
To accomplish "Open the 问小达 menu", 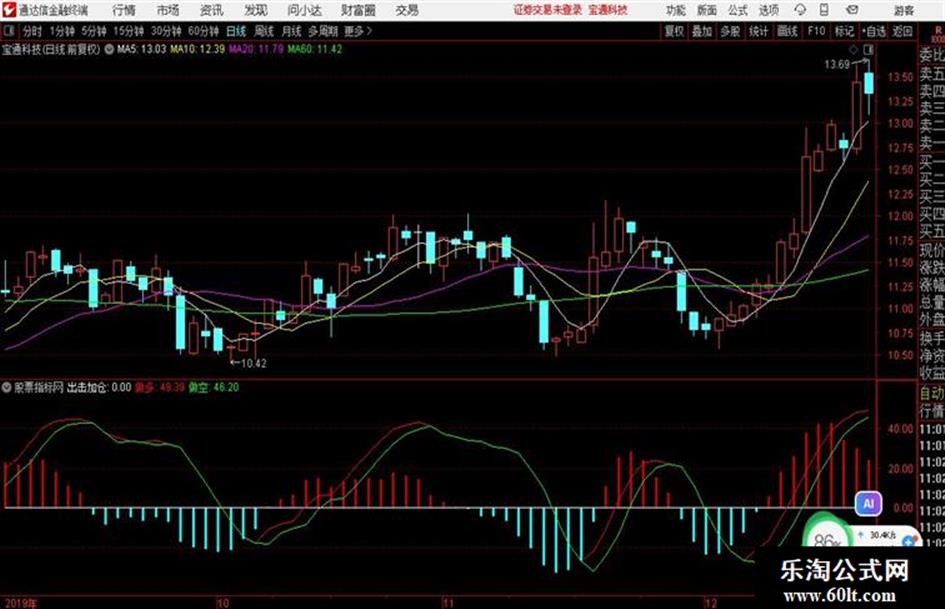I will click(x=304, y=10).
